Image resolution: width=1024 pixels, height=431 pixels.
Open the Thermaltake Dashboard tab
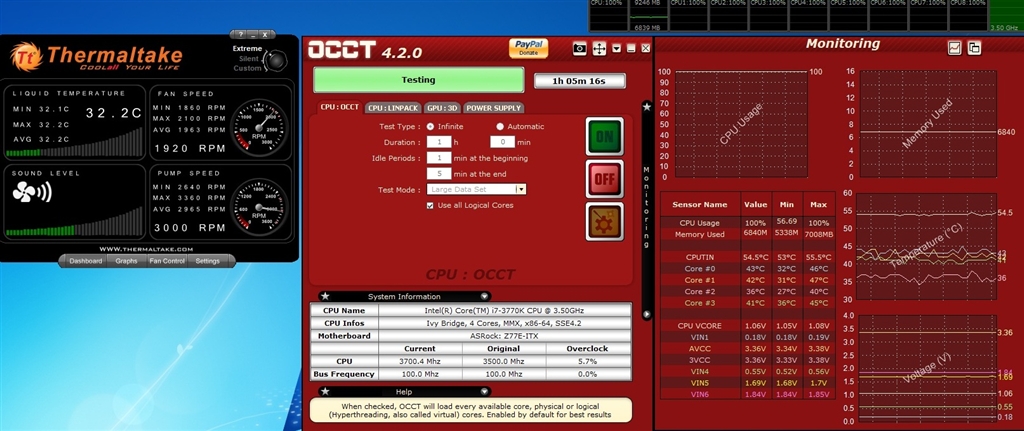pyautogui.click(x=86, y=261)
